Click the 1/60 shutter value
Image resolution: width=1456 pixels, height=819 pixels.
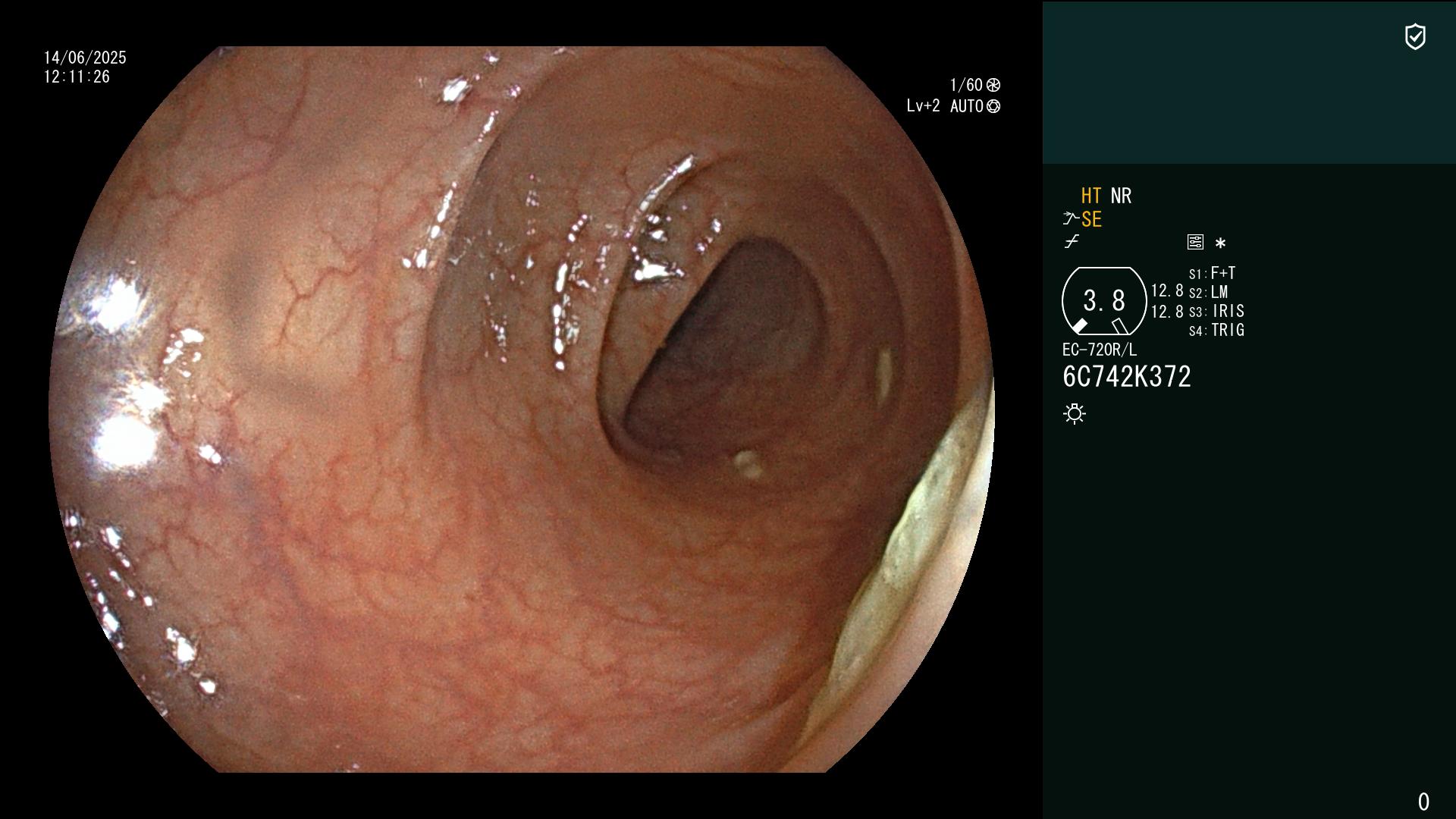tap(966, 85)
